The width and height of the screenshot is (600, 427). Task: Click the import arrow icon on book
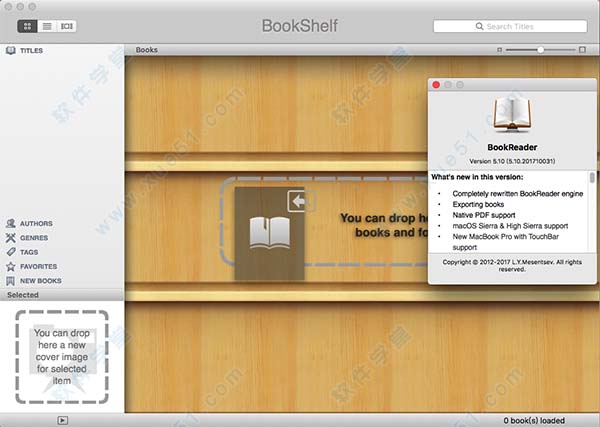pos(302,201)
